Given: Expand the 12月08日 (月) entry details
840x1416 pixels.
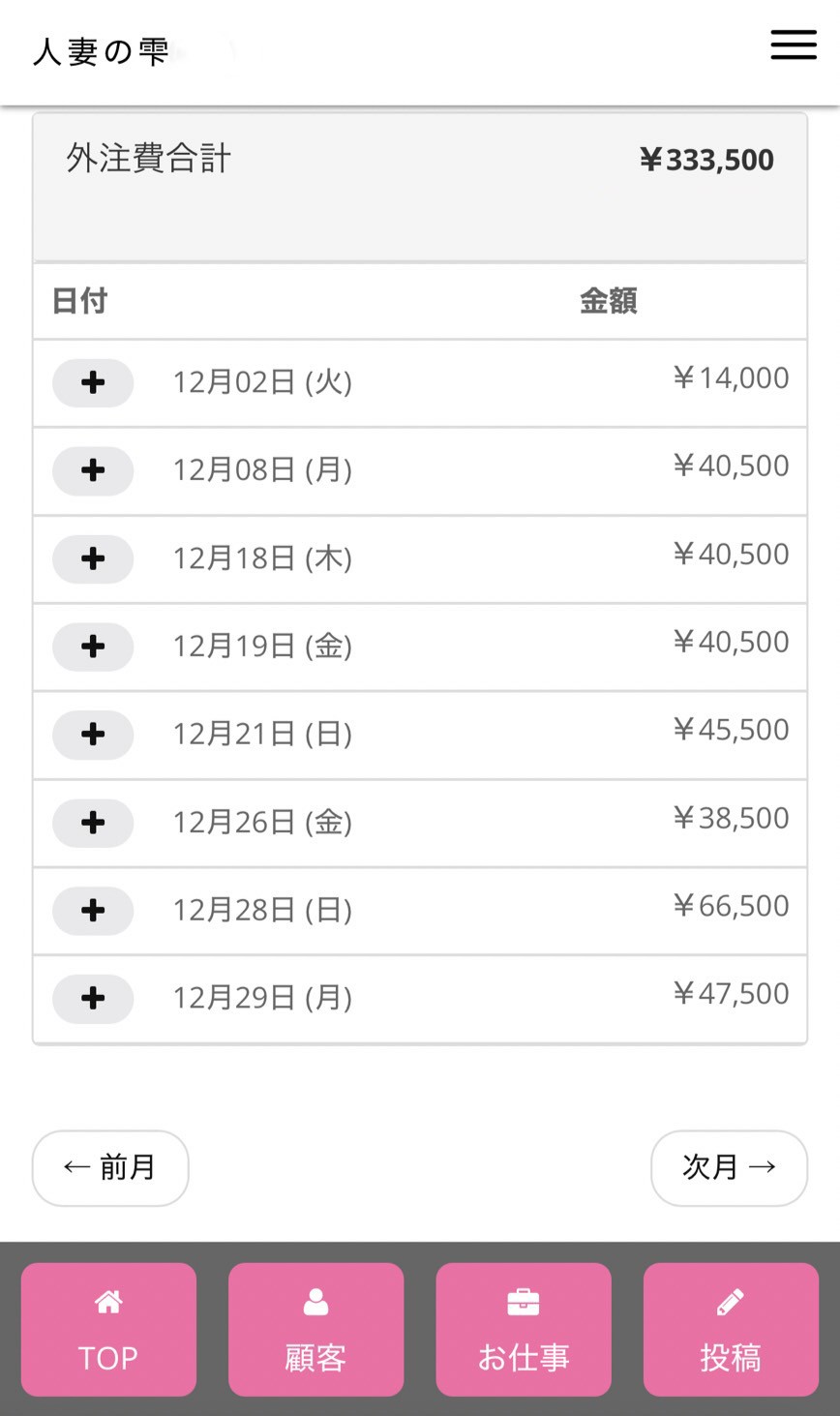Looking at the screenshot, I should [93, 470].
